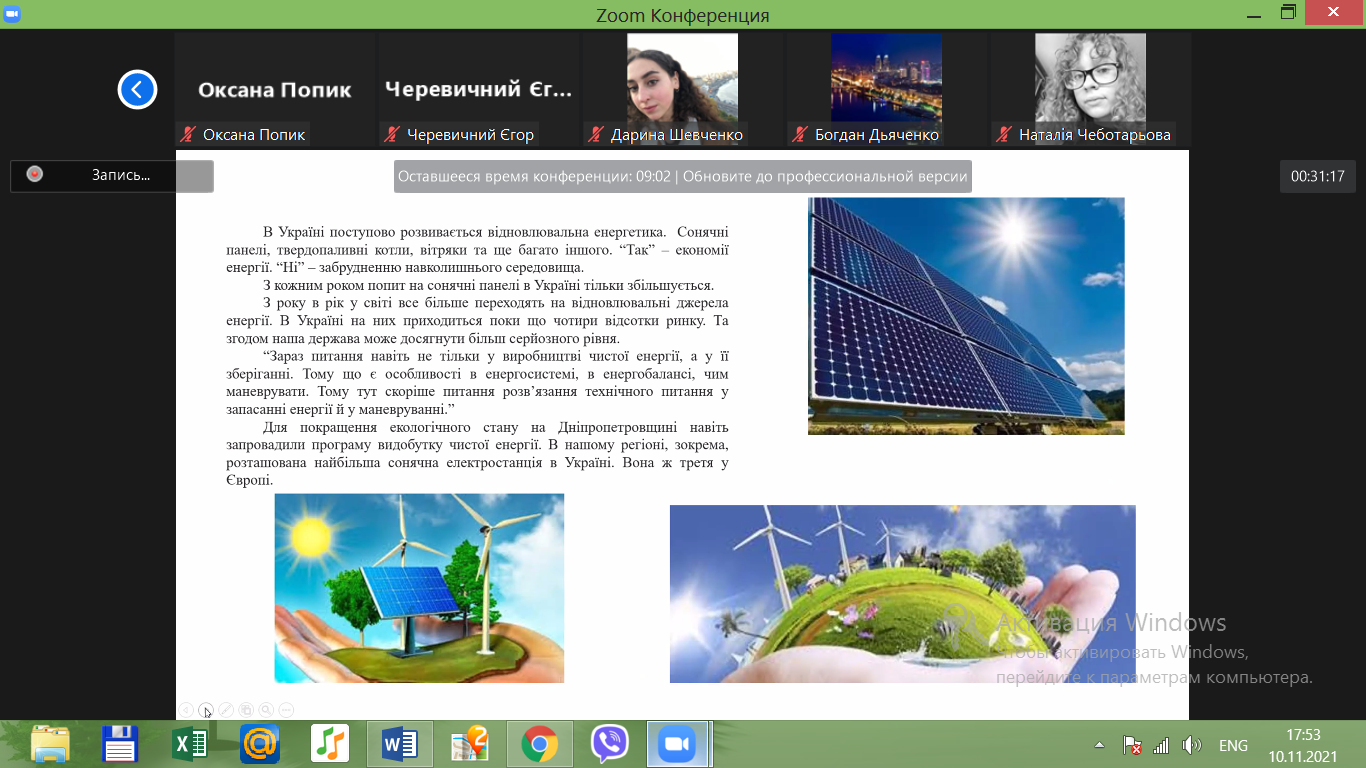Open the recording indicator labeled Запись...

112,175
